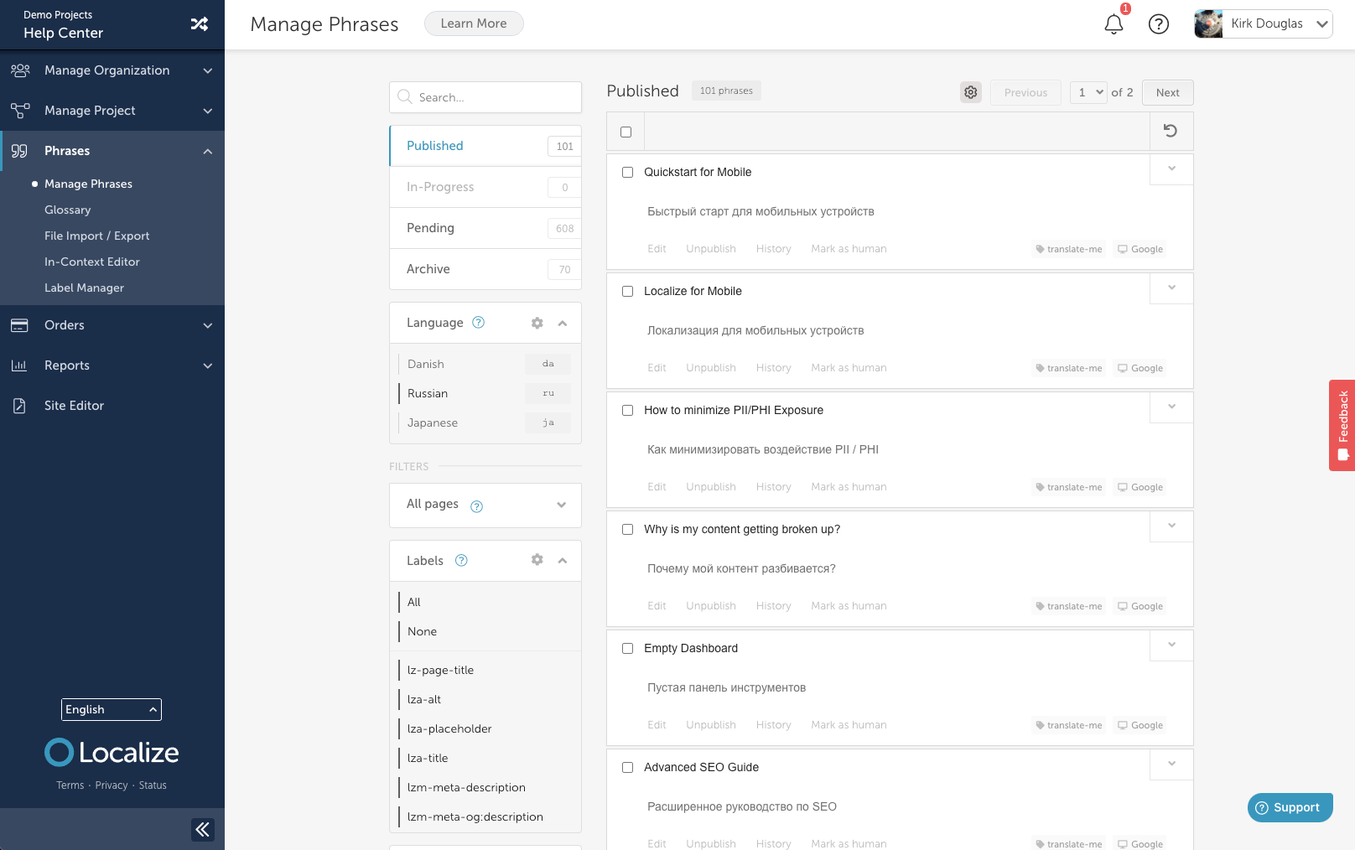Switch to the Pending phrases tab

430,228
